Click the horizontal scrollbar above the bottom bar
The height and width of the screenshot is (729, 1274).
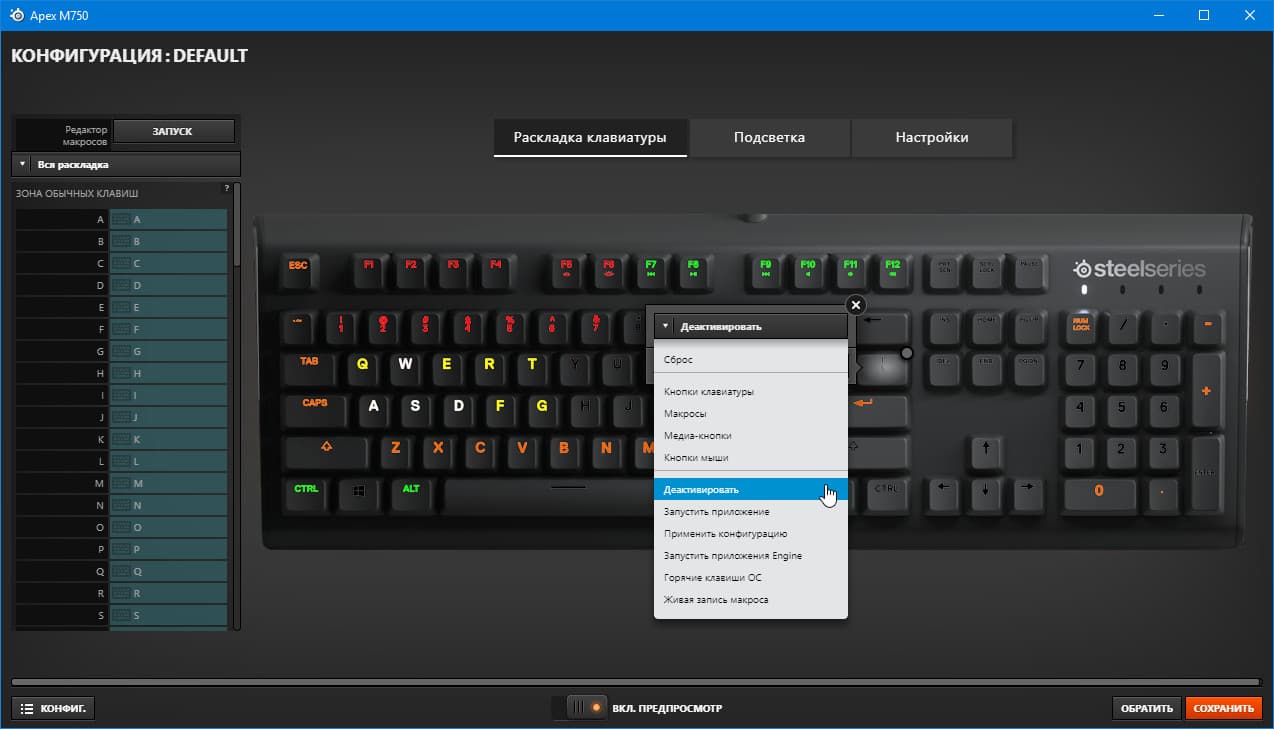(x=636, y=682)
